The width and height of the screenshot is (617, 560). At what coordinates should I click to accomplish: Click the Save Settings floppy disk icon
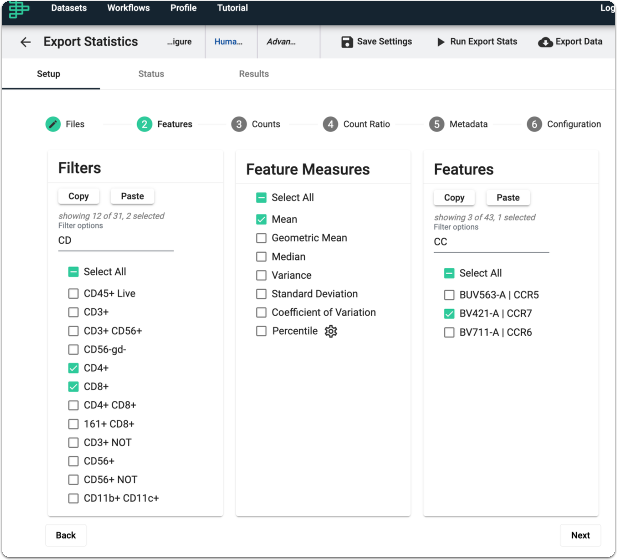click(347, 42)
